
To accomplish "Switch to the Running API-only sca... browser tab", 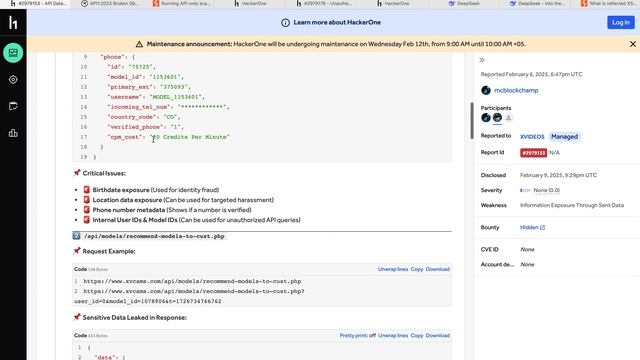I will pyautogui.click(x=182, y=4).
